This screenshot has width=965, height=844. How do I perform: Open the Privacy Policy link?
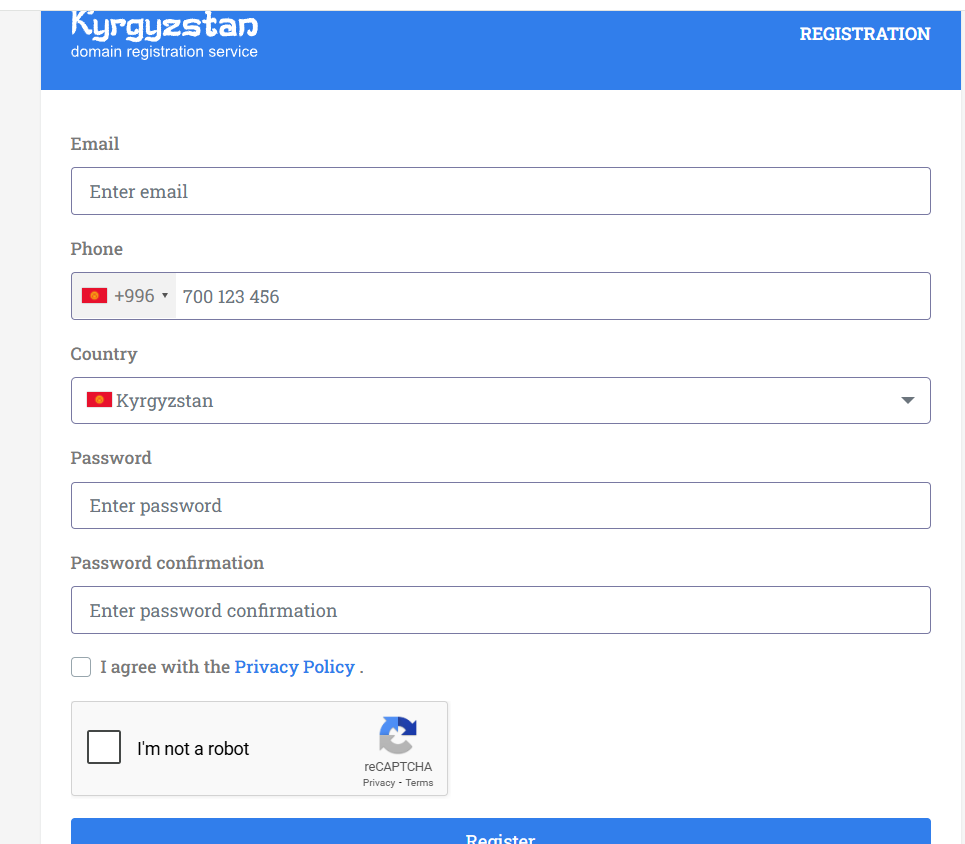click(x=294, y=667)
